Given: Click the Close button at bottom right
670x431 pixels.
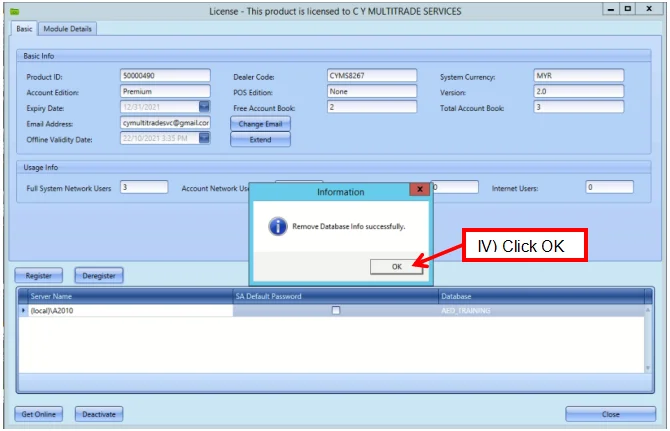Looking at the screenshot, I should [x=610, y=414].
